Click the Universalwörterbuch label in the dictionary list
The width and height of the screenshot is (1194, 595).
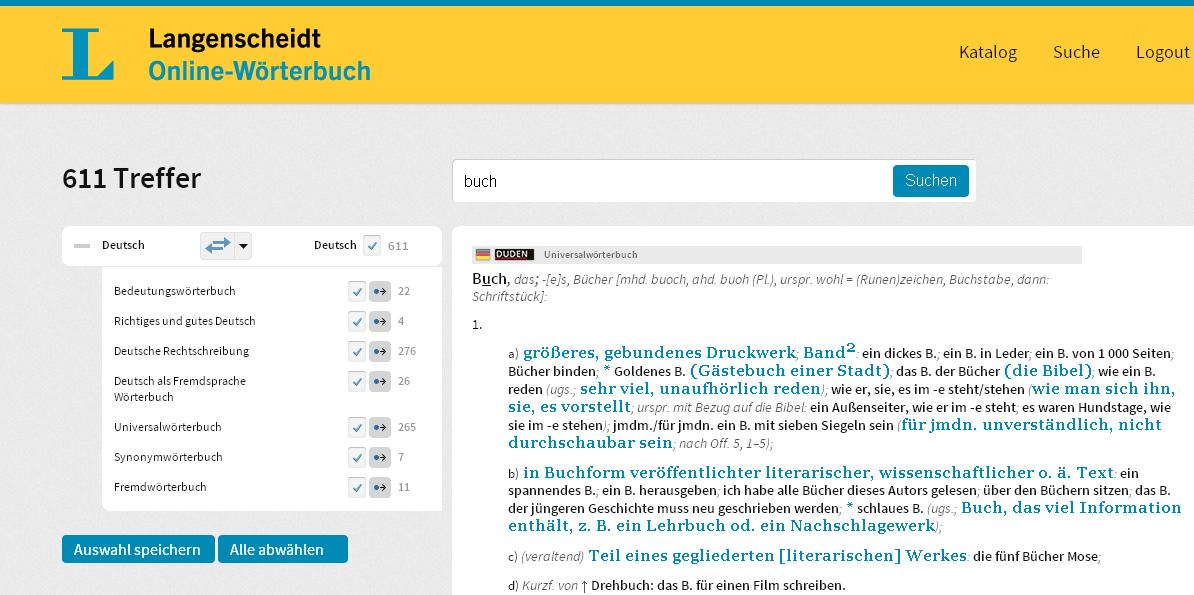[x=168, y=427]
